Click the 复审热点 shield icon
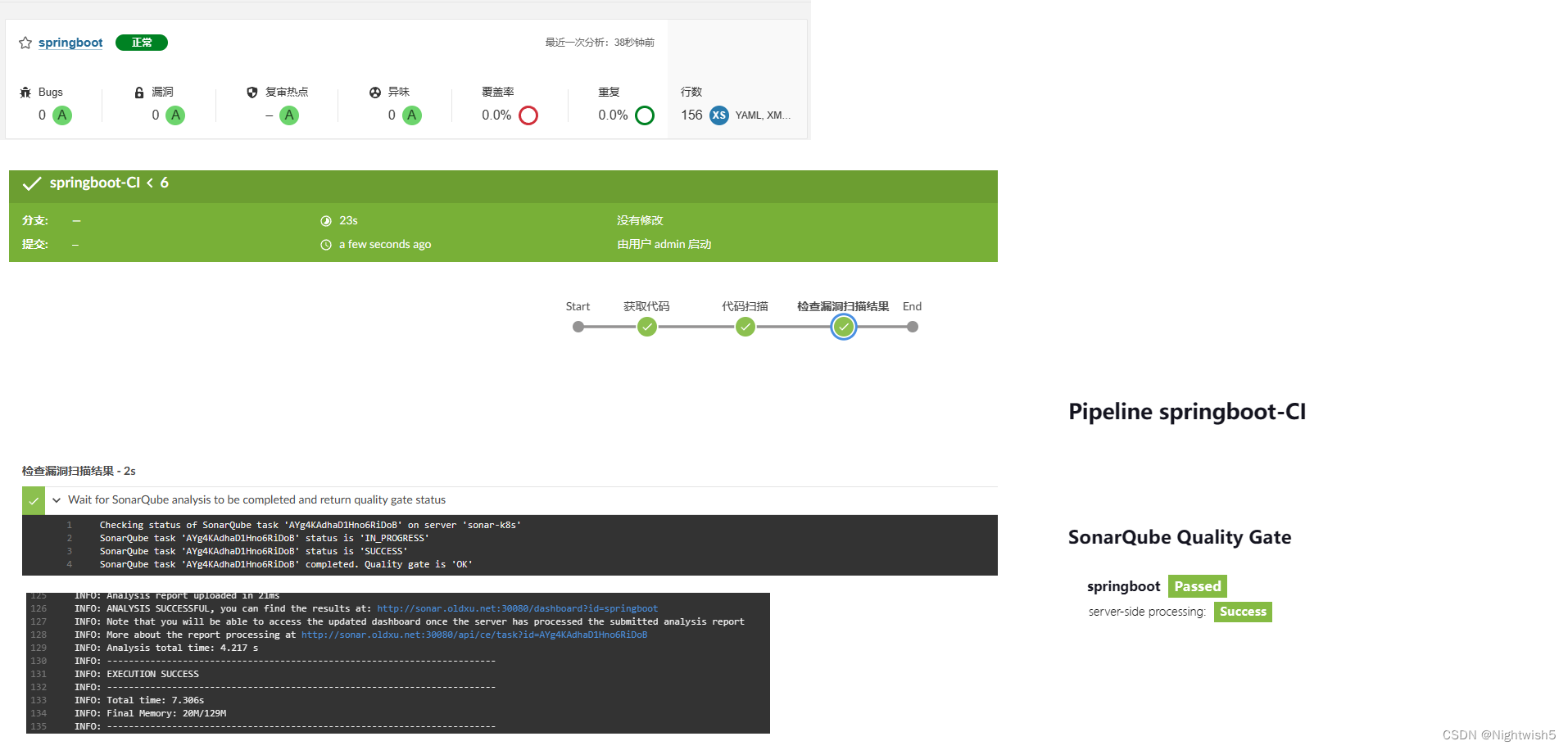Image resolution: width=1568 pixels, height=750 pixels. point(252,93)
